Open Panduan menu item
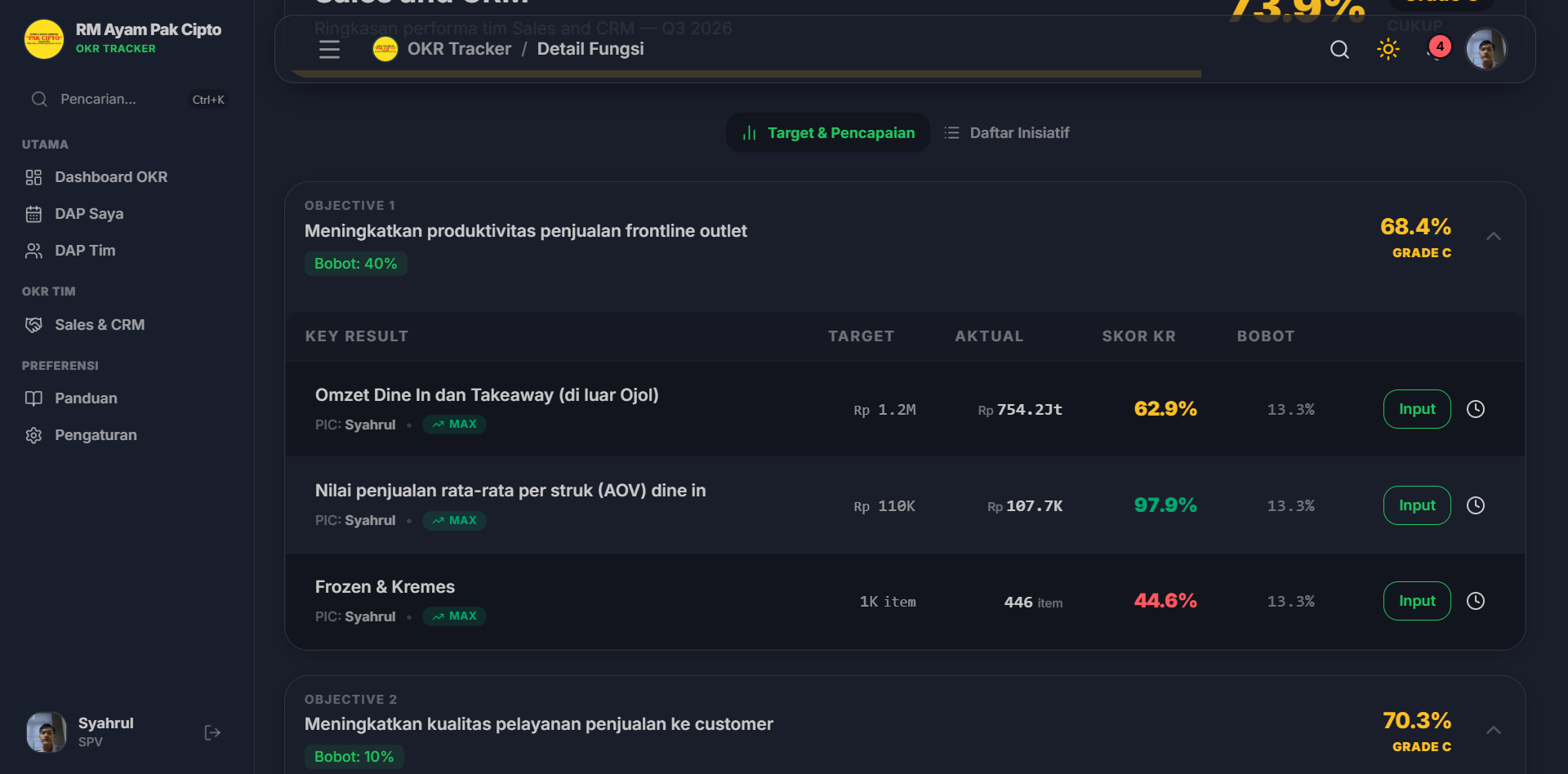Screen dimensions: 1568x774 127,398
